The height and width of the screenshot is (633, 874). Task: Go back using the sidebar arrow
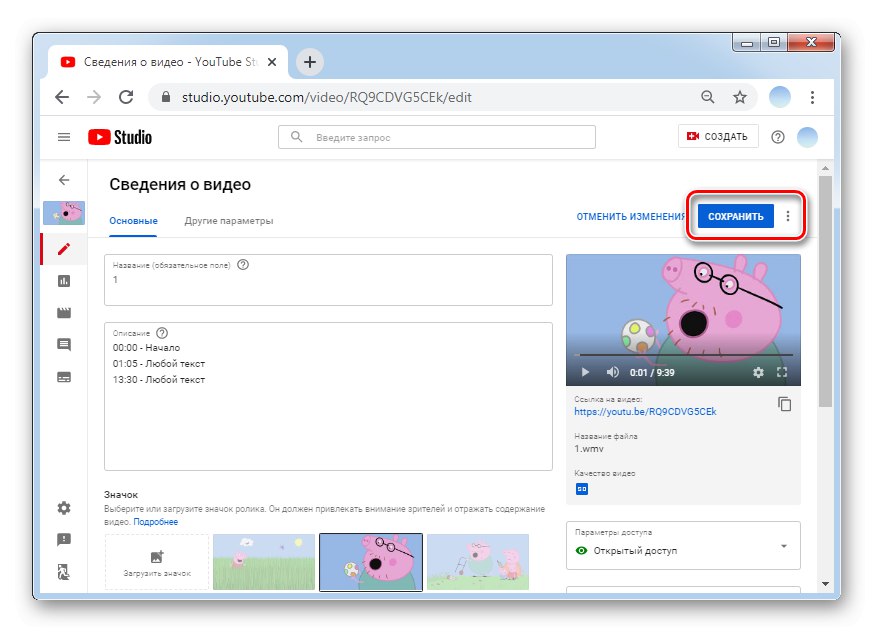pyautogui.click(x=64, y=180)
